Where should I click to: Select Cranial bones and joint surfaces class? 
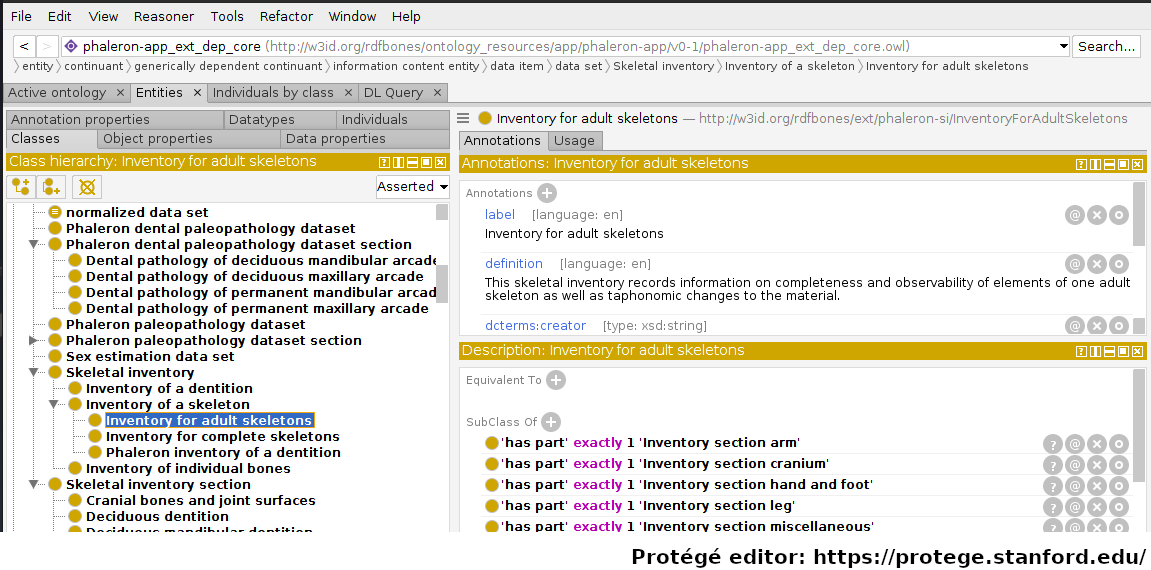click(x=200, y=501)
